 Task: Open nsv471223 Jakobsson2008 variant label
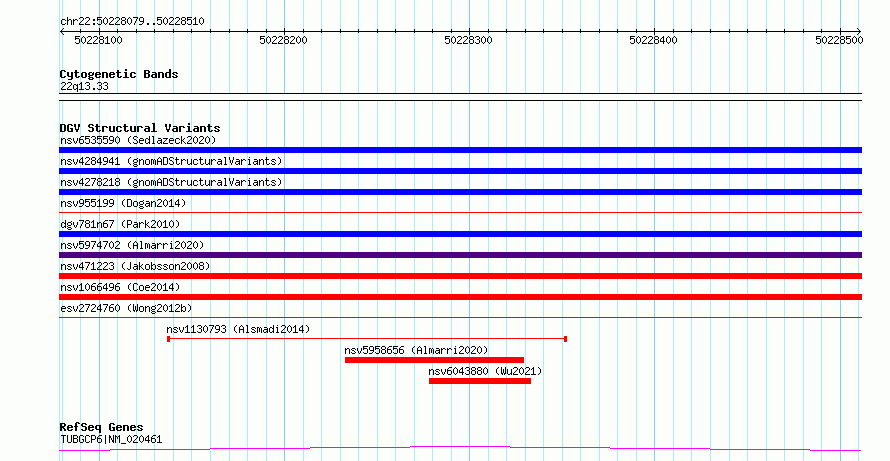(135, 266)
